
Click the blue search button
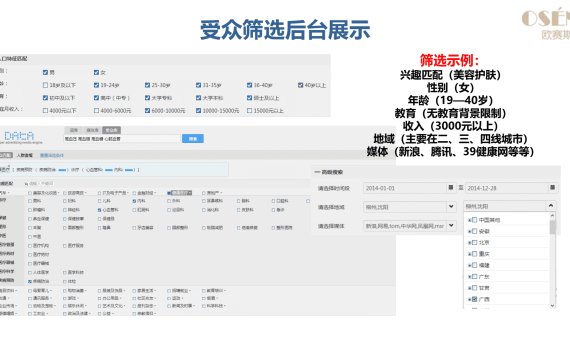193,139
